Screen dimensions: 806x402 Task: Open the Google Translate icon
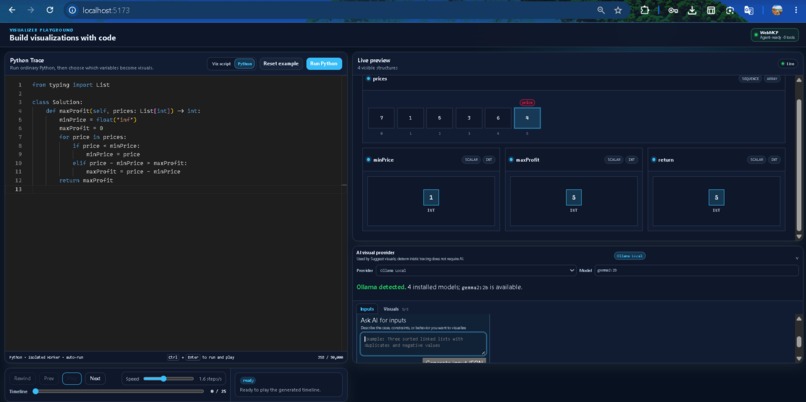[x=748, y=10]
